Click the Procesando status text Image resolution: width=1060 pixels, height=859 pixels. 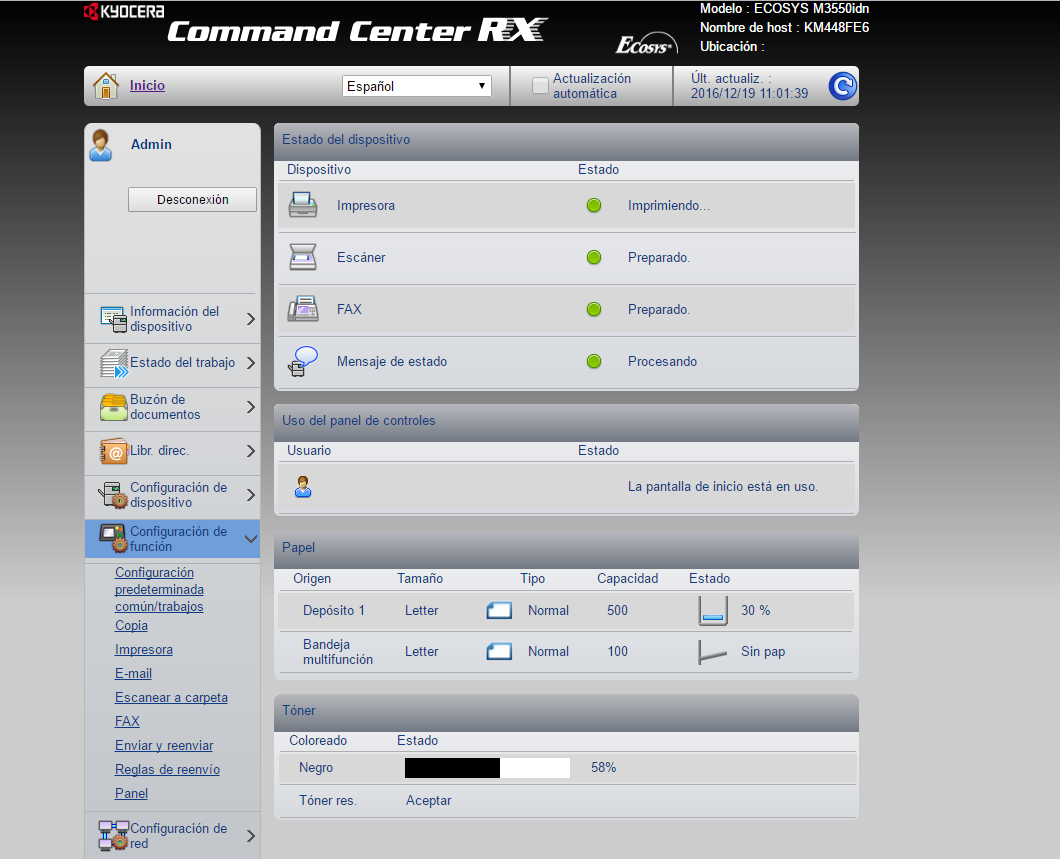pos(662,362)
